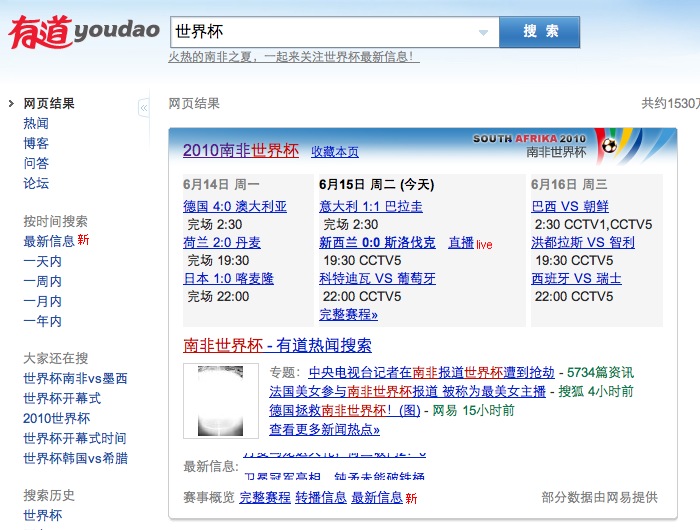Open news 德国拯救南非世界杯!(图)
The image size is (700, 530).
tap(345, 410)
